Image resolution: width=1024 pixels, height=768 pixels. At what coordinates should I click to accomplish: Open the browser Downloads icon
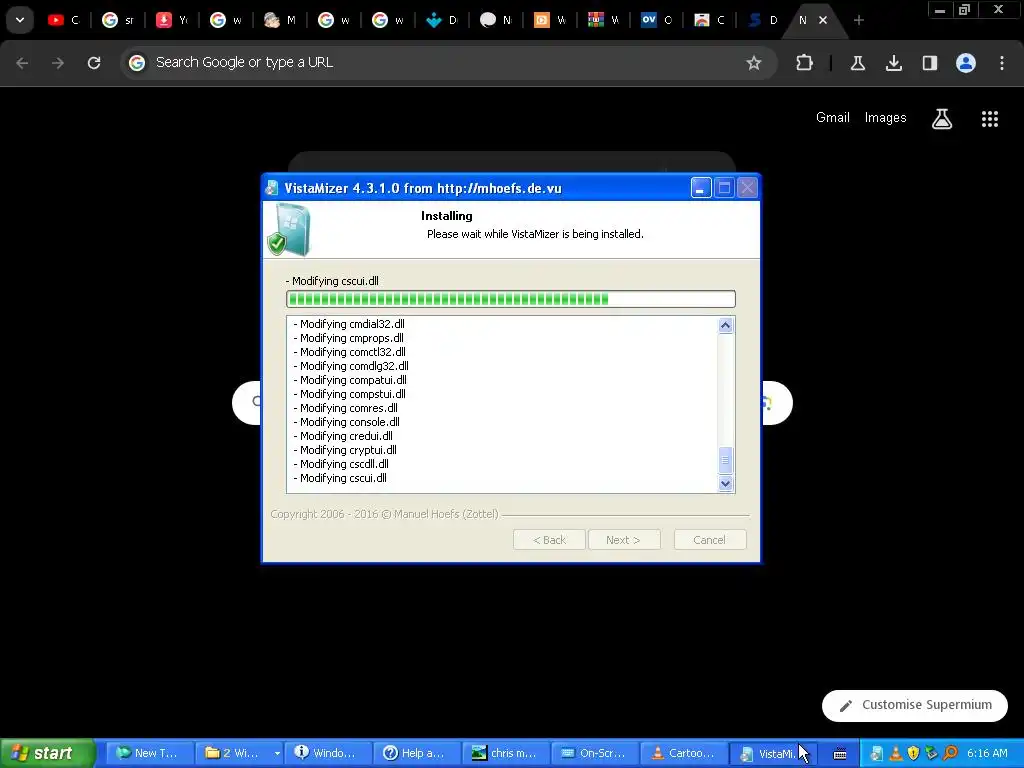pos(893,63)
